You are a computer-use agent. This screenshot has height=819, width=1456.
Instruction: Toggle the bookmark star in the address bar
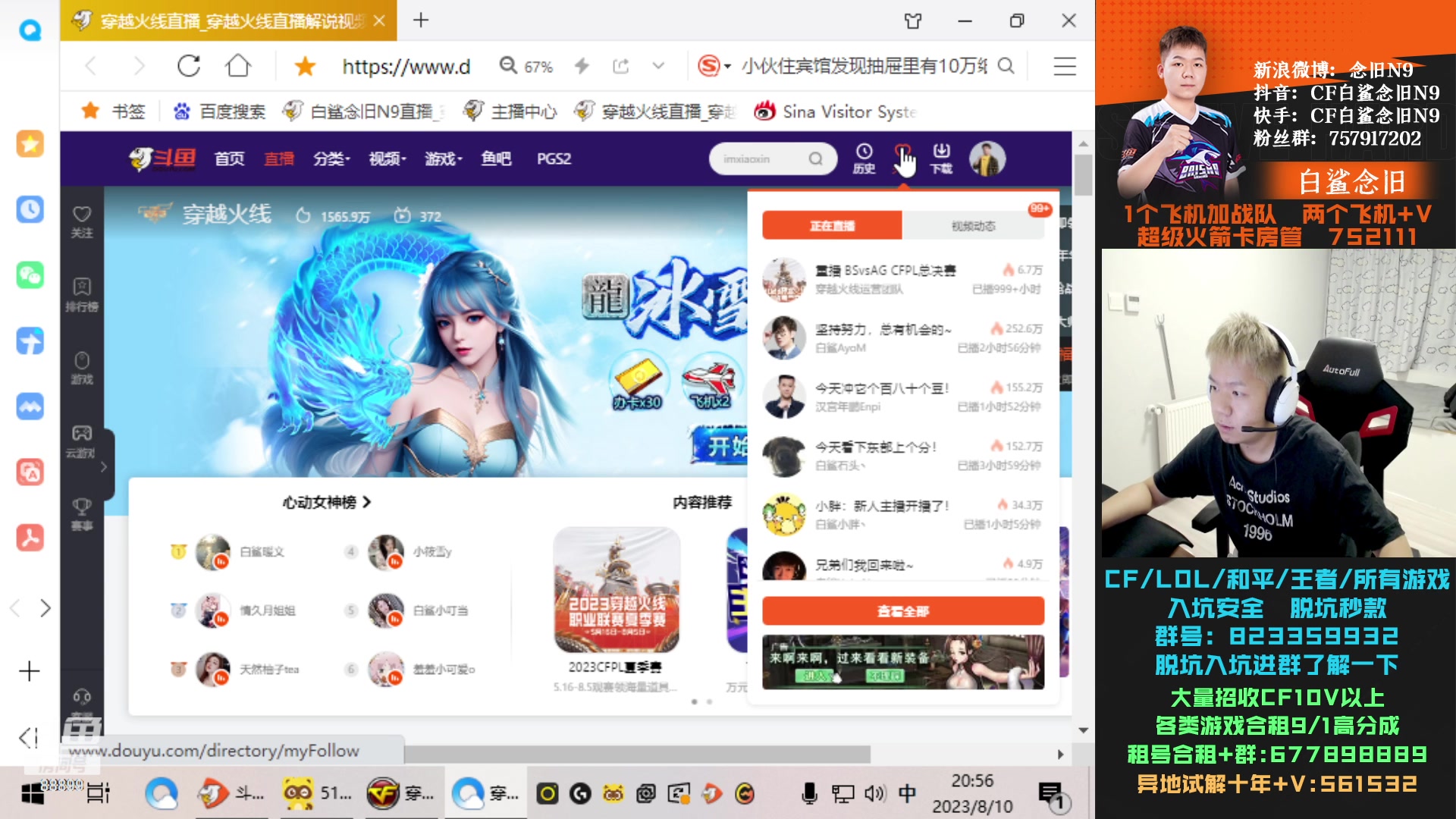click(305, 67)
